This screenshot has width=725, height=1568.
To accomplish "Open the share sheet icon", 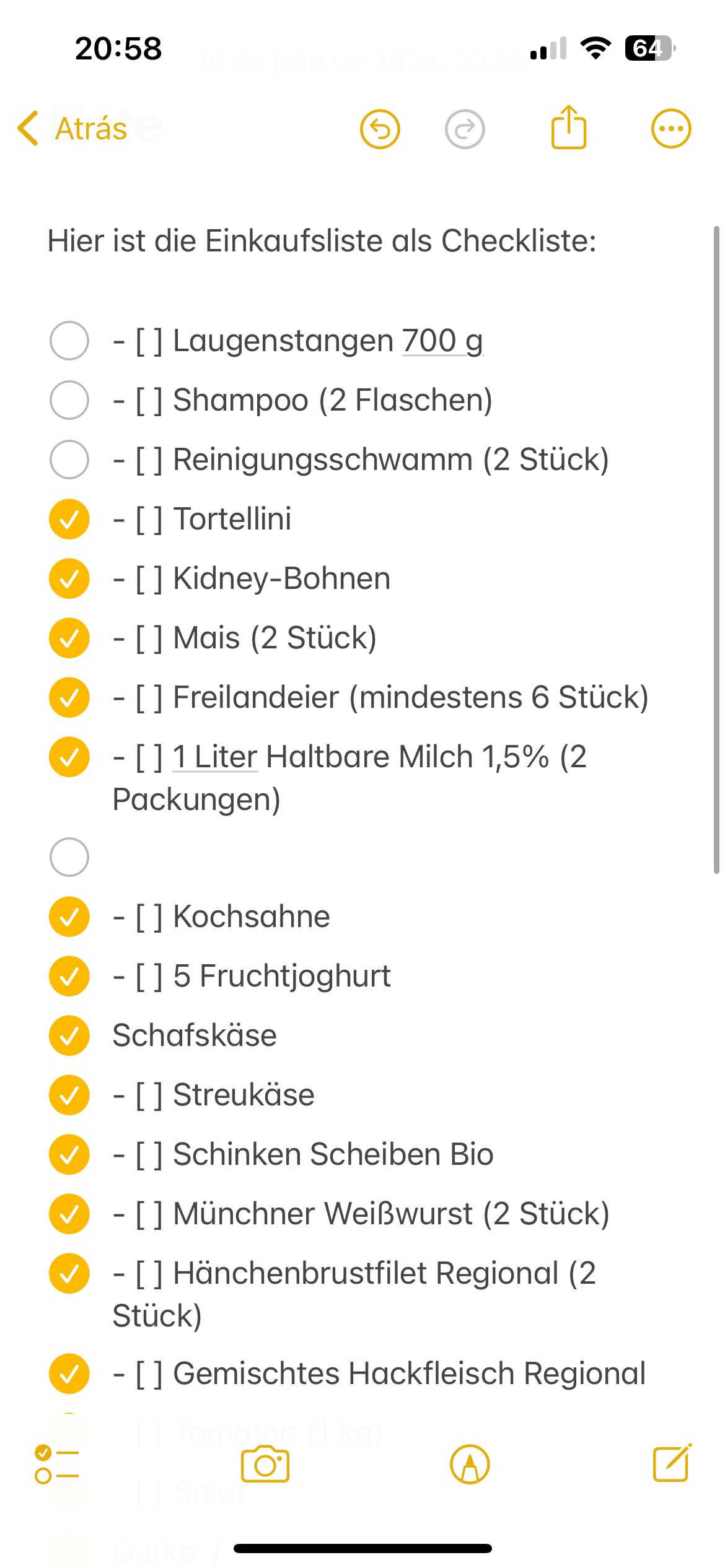I will point(568,128).
